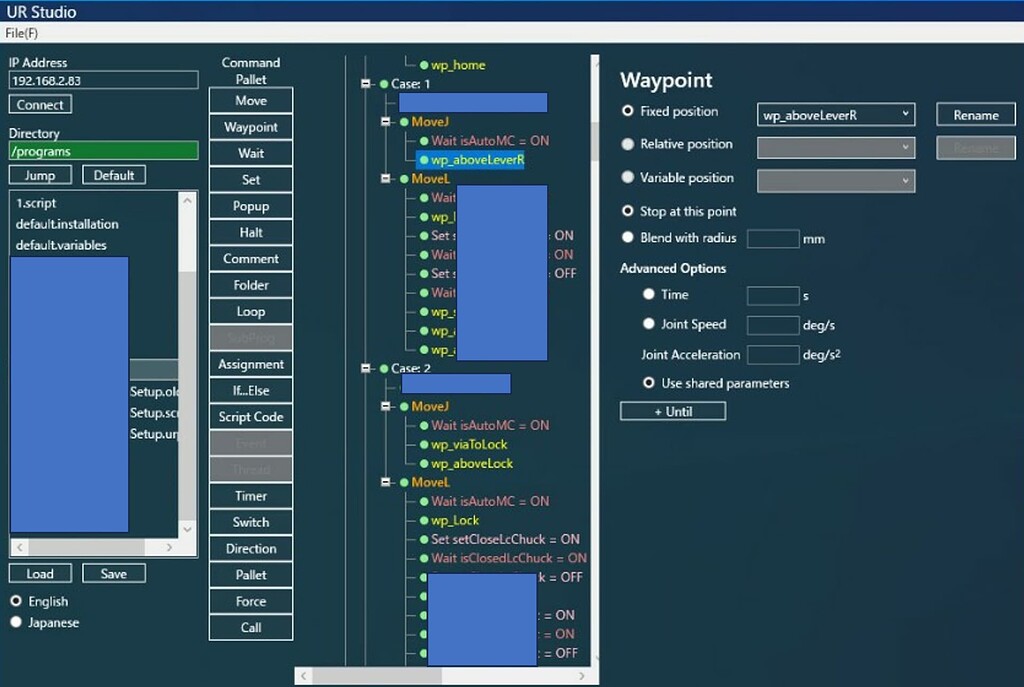Click the program tree horizontal scrollbar right arrow
This screenshot has height=687, width=1024.
tap(582, 676)
